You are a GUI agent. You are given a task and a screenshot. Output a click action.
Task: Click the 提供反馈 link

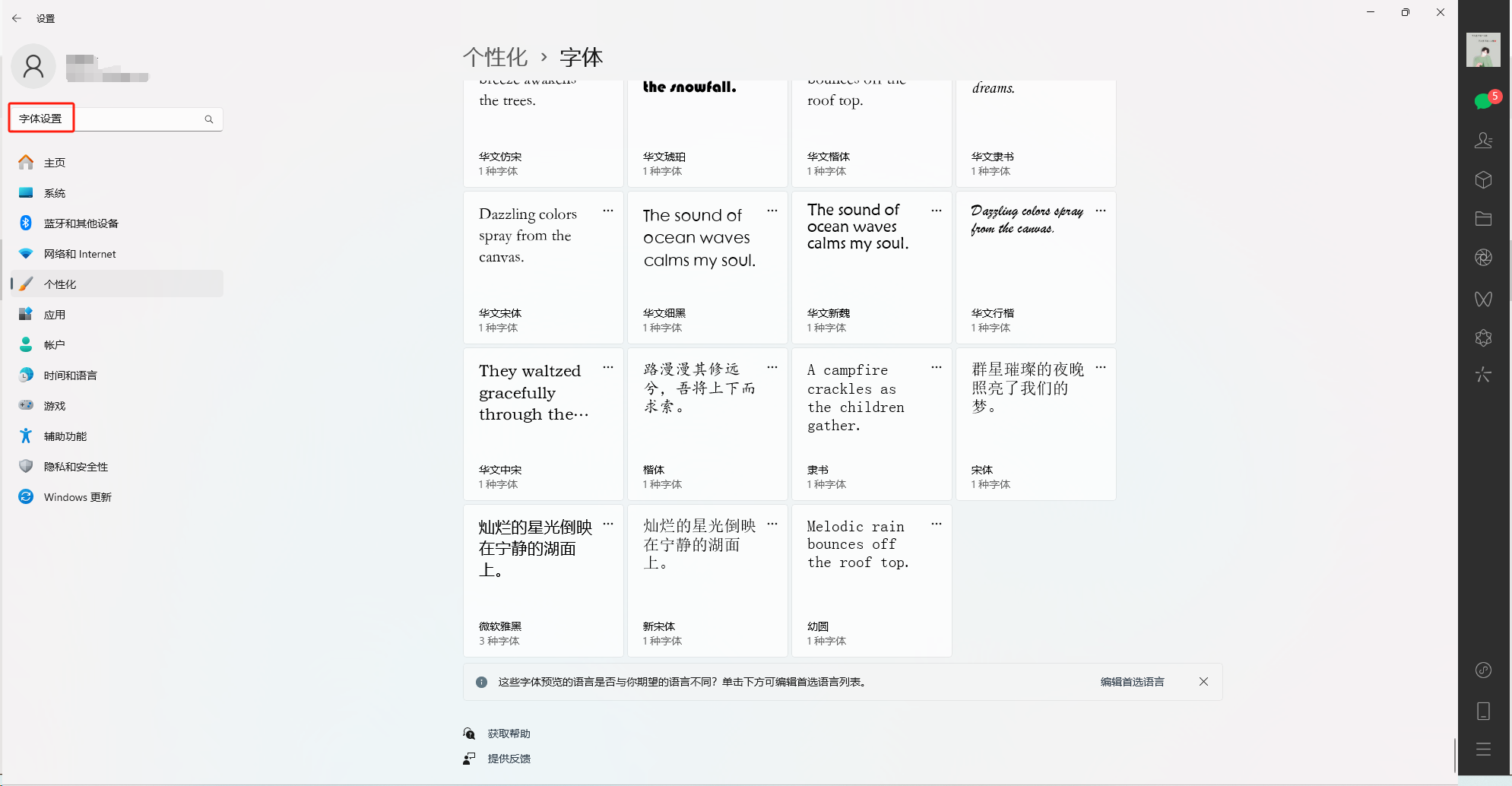point(509,759)
